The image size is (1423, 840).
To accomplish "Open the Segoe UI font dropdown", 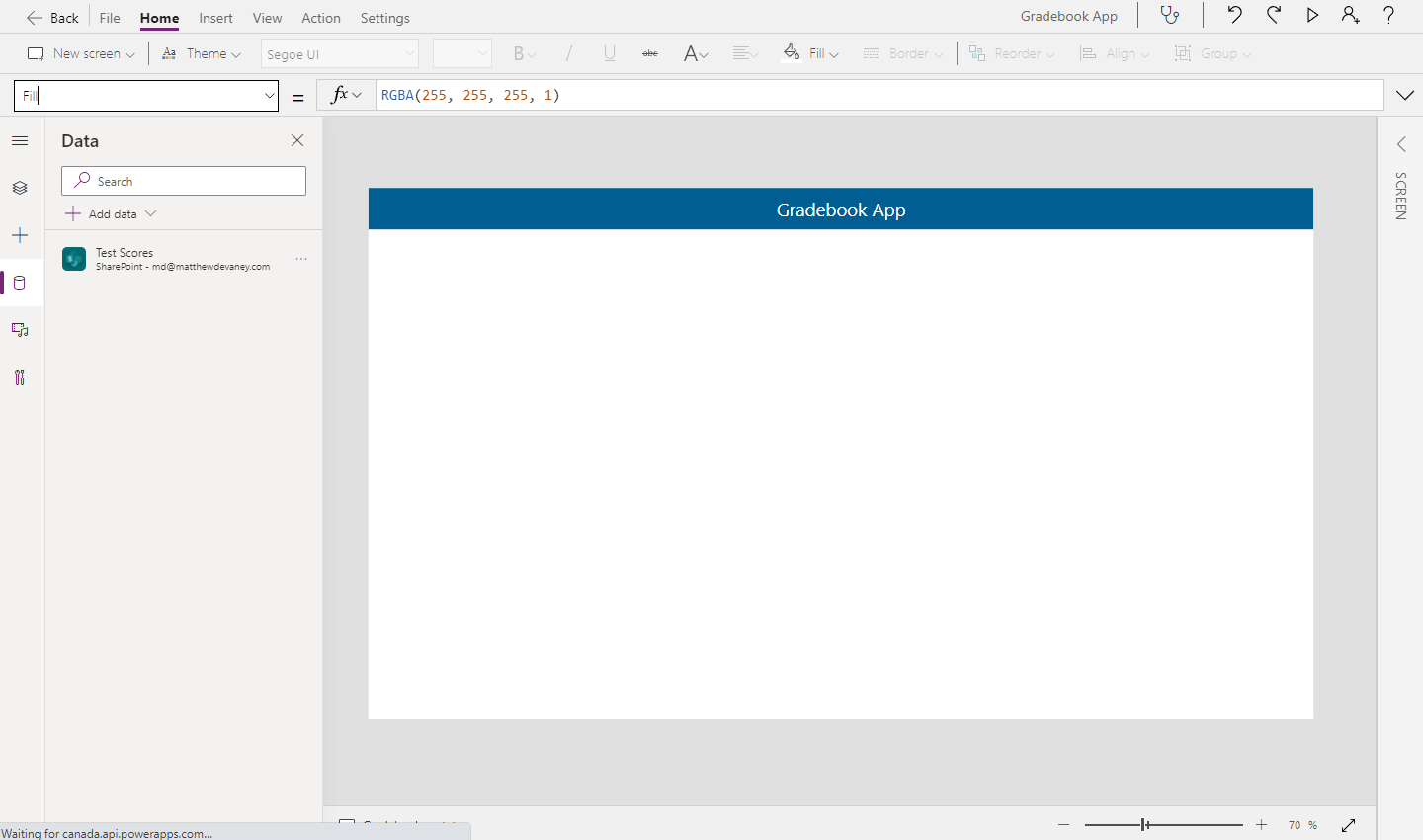I will (x=339, y=52).
